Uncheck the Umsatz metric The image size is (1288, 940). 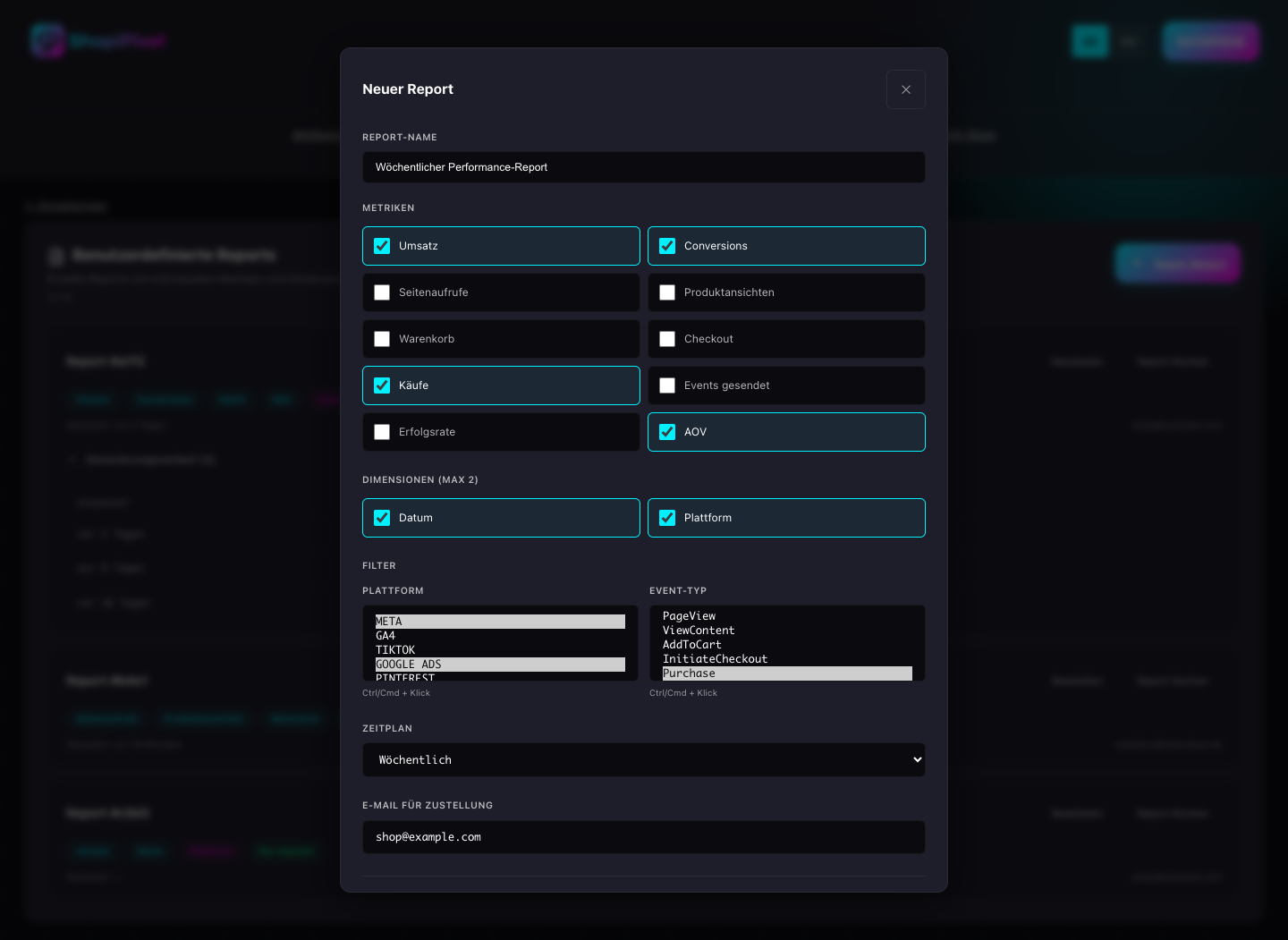click(382, 246)
